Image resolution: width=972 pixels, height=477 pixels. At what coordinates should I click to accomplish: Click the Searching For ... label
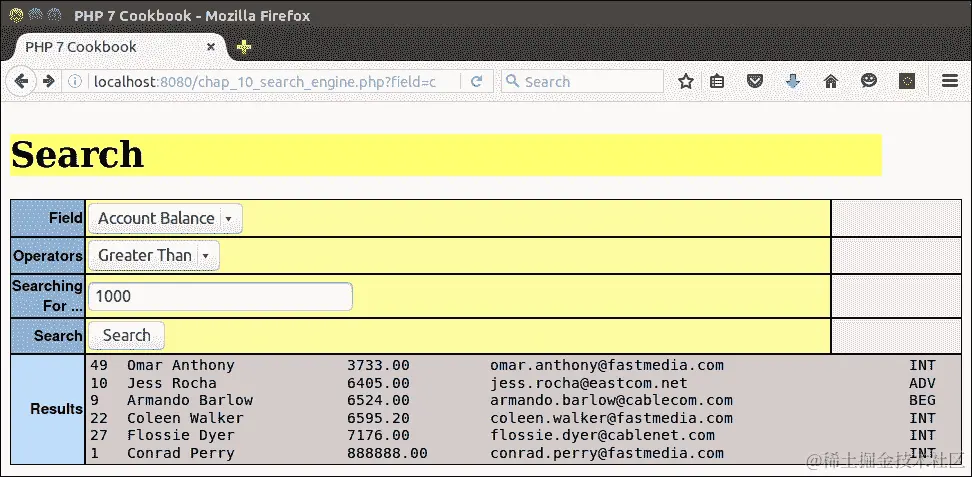point(48,296)
